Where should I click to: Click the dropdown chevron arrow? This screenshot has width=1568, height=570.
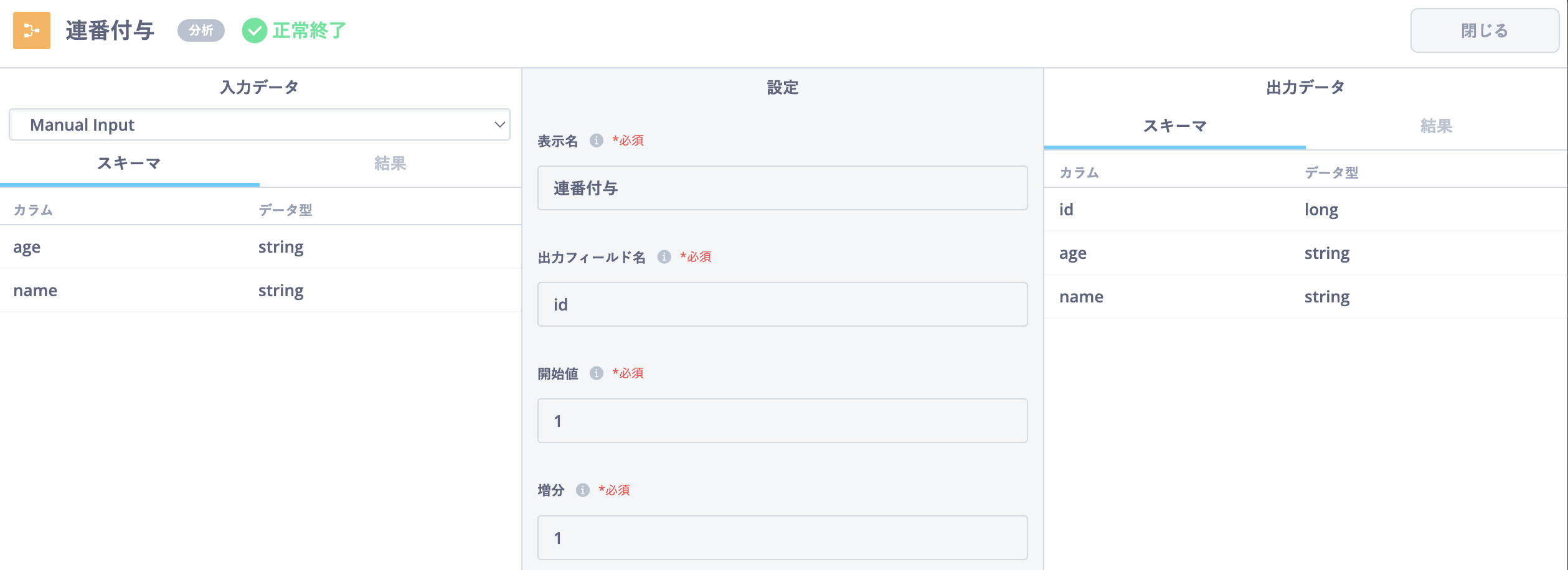point(499,125)
